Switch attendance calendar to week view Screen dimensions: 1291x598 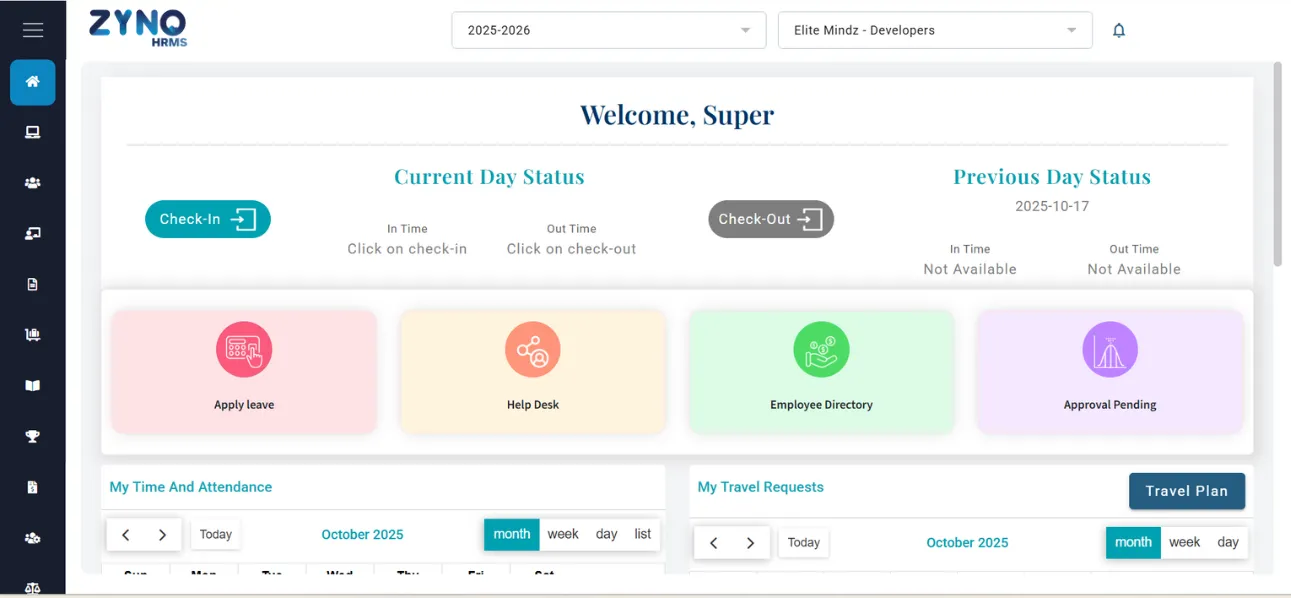563,534
